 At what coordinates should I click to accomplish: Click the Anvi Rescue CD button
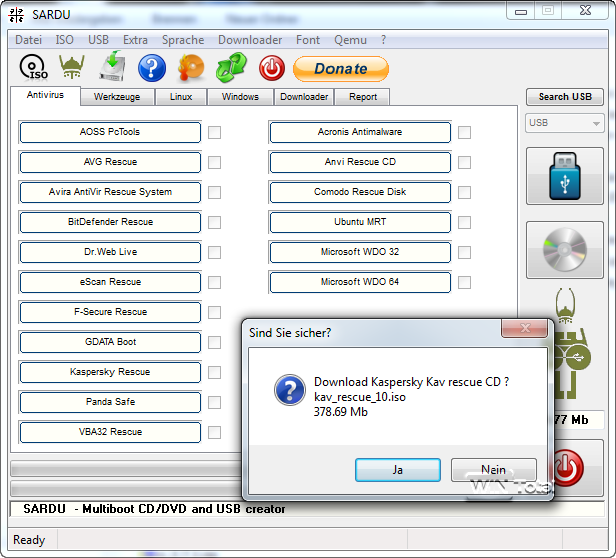(x=360, y=162)
